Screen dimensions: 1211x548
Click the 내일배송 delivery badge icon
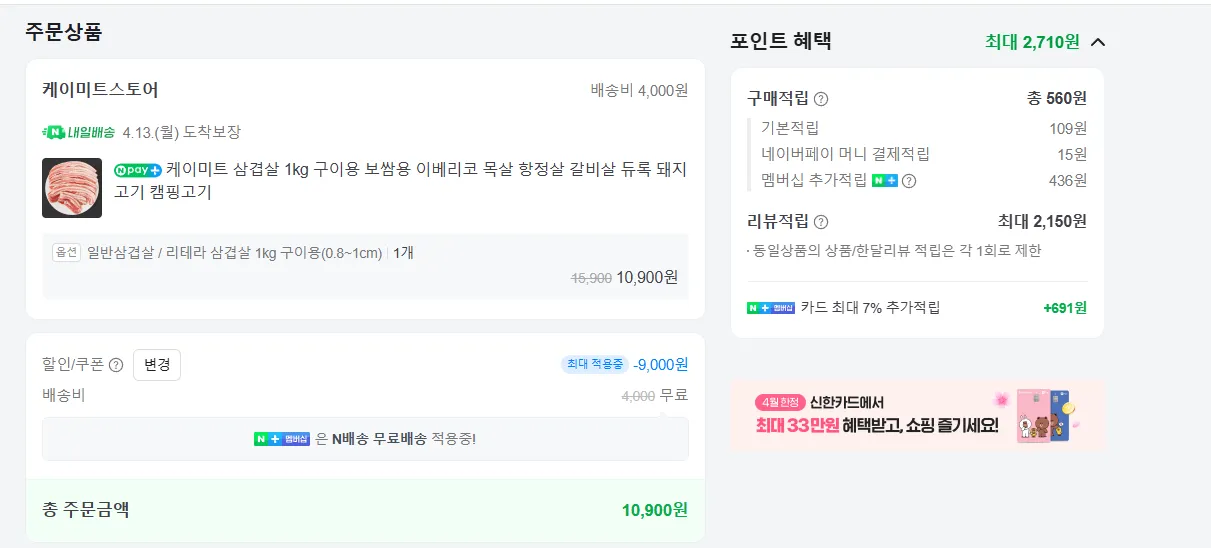(x=78, y=132)
